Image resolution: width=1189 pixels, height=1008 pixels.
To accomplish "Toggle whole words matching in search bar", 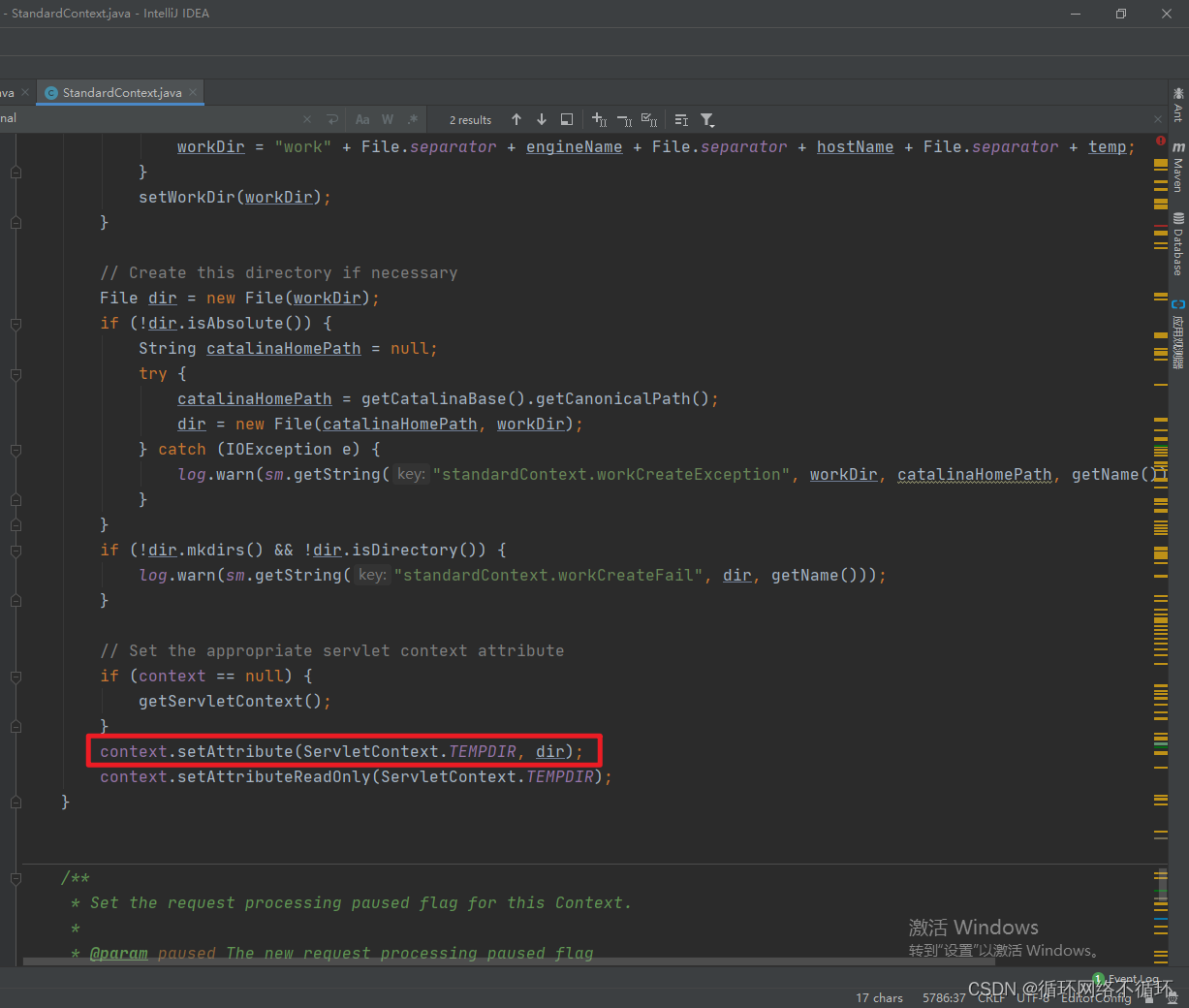I will click(x=387, y=119).
